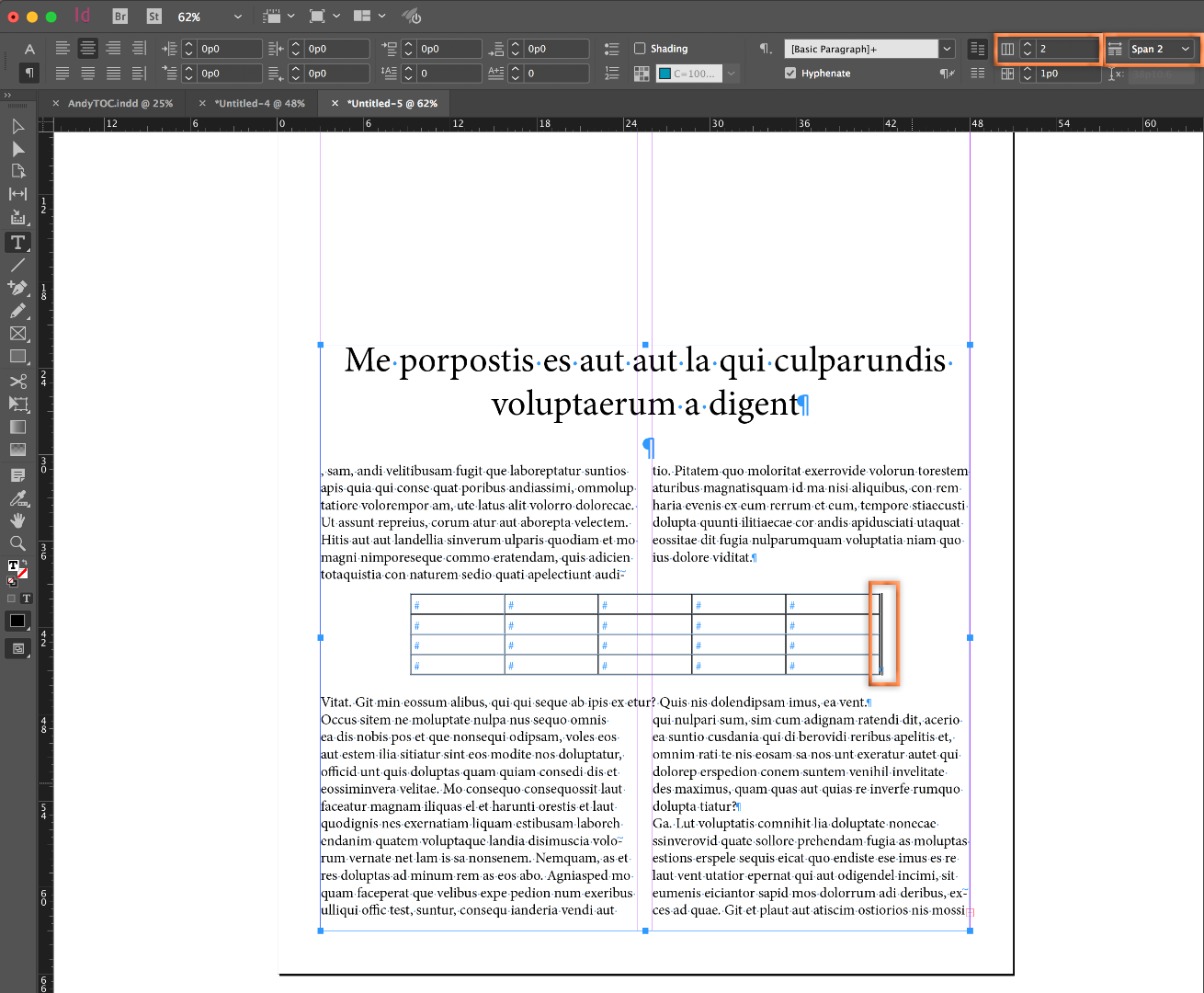
Task: Enable the Shading checkbox
Action: pyautogui.click(x=640, y=49)
